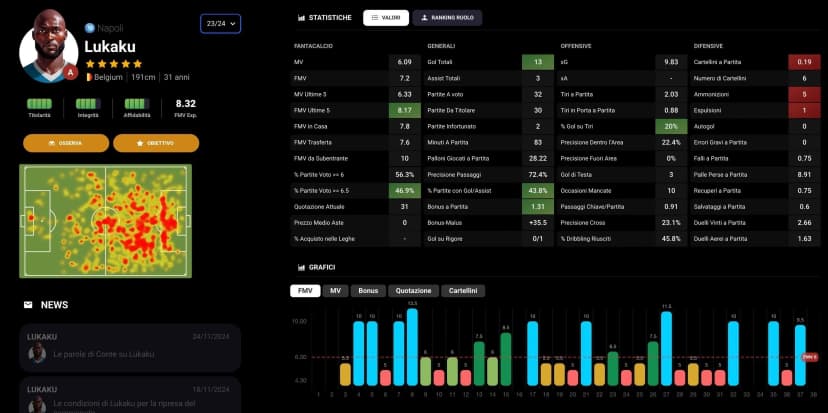828x413 pixels.
Task: Click the Integrità battery indicator
Action: pos(88,103)
